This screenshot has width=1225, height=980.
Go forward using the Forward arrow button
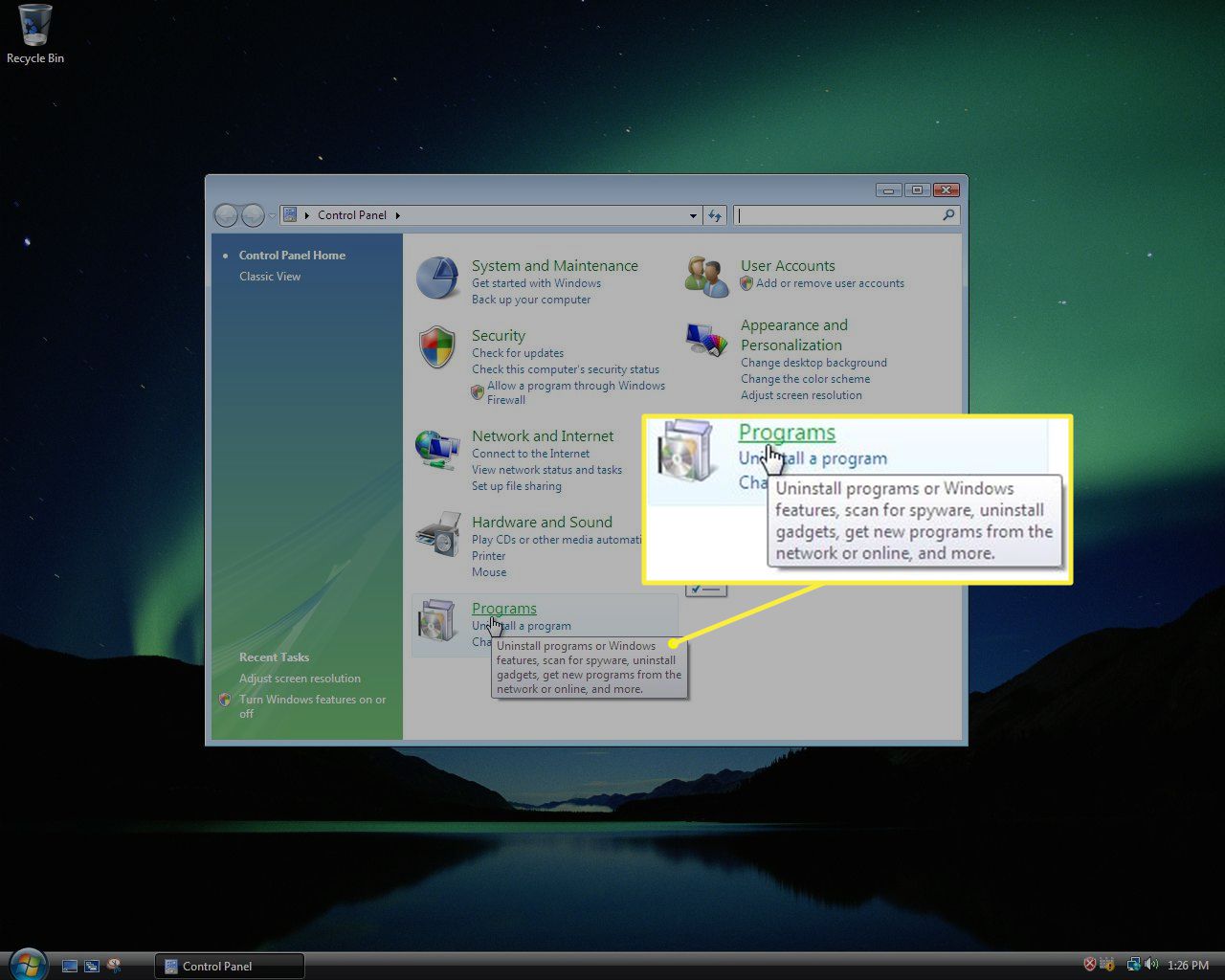pyautogui.click(x=253, y=215)
